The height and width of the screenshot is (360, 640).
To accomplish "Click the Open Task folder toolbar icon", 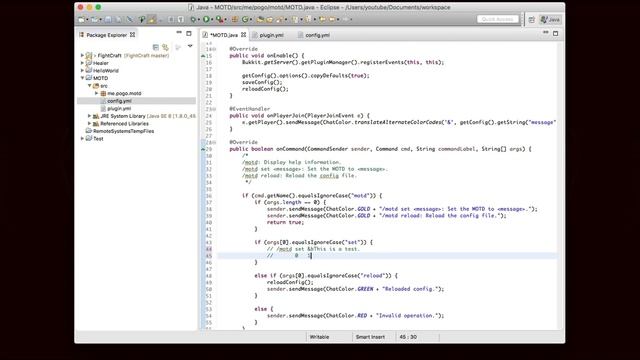I will pyautogui.click(x=269, y=19).
